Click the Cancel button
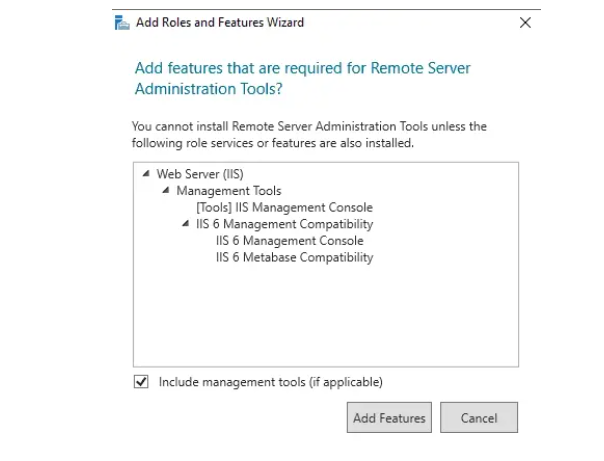Screen dimensions: 604x461 click(479, 417)
